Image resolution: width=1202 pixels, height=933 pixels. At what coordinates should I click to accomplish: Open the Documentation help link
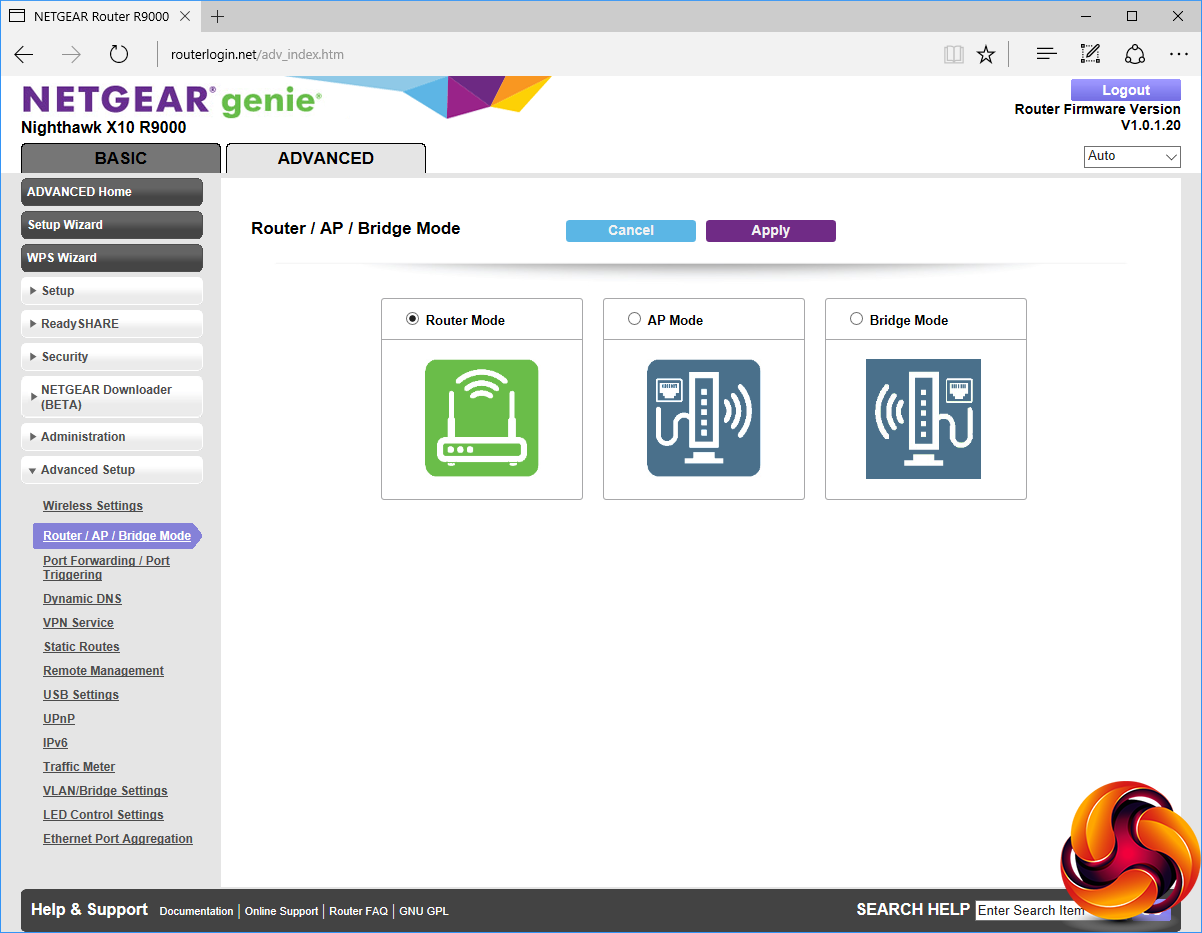[x=196, y=911]
